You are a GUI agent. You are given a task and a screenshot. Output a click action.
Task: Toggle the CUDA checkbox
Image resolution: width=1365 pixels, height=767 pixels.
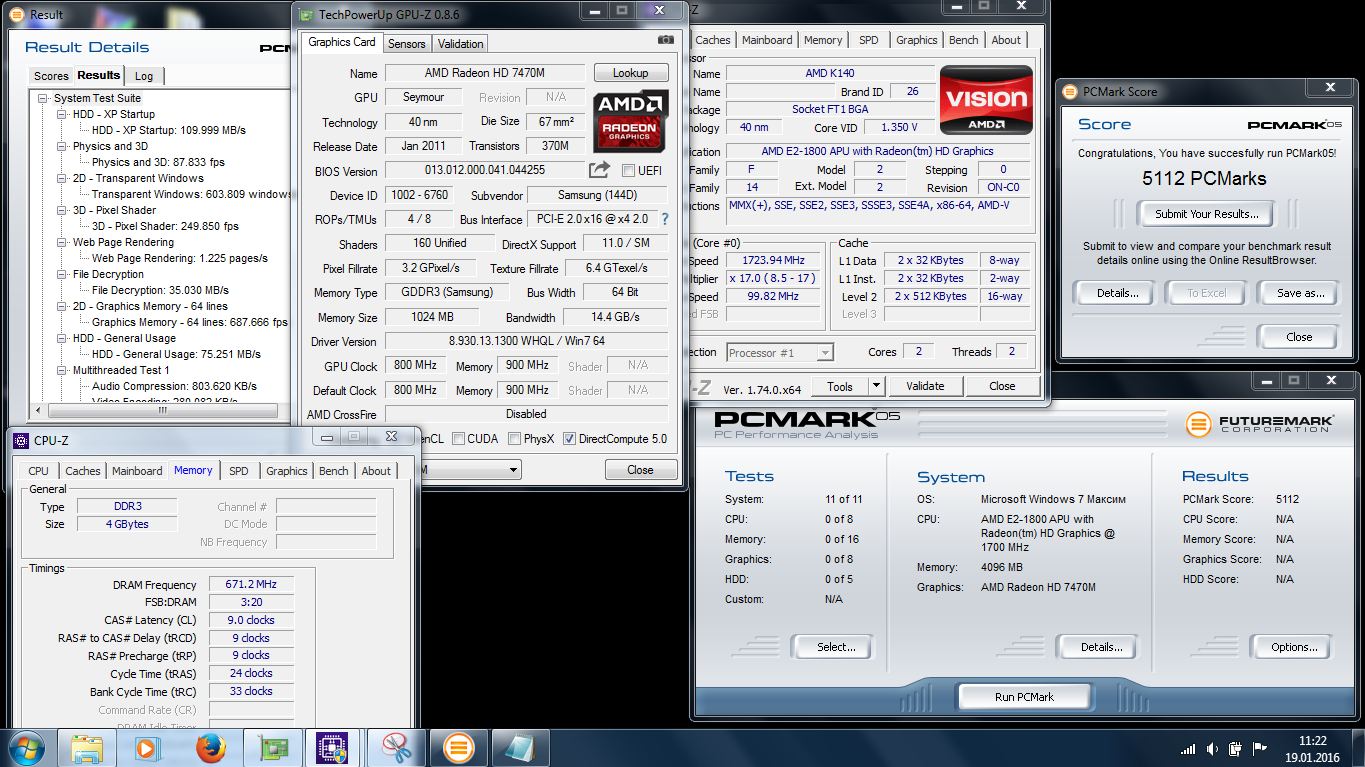[458, 438]
